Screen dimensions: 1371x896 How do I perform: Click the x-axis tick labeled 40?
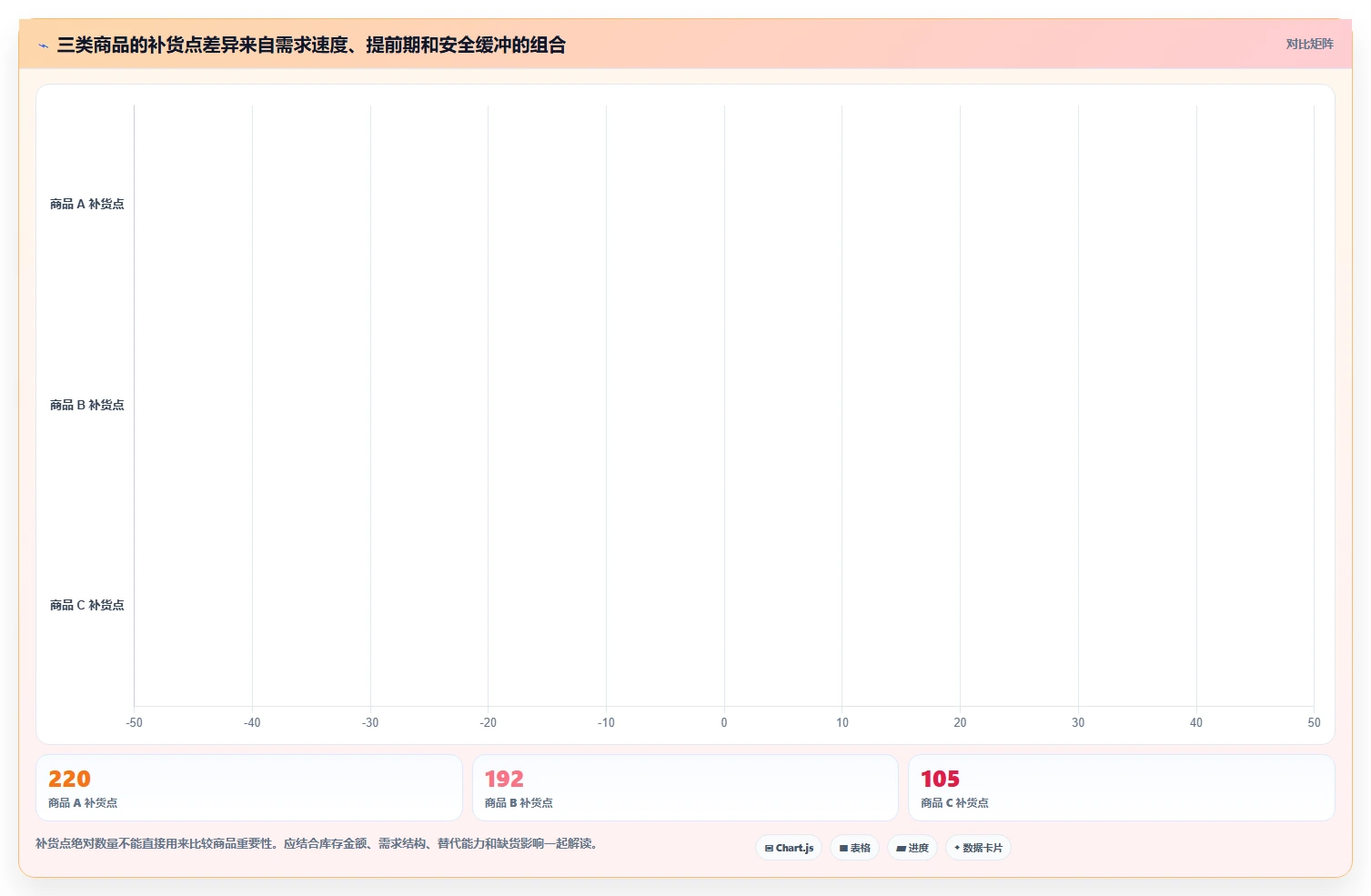pyautogui.click(x=1196, y=722)
